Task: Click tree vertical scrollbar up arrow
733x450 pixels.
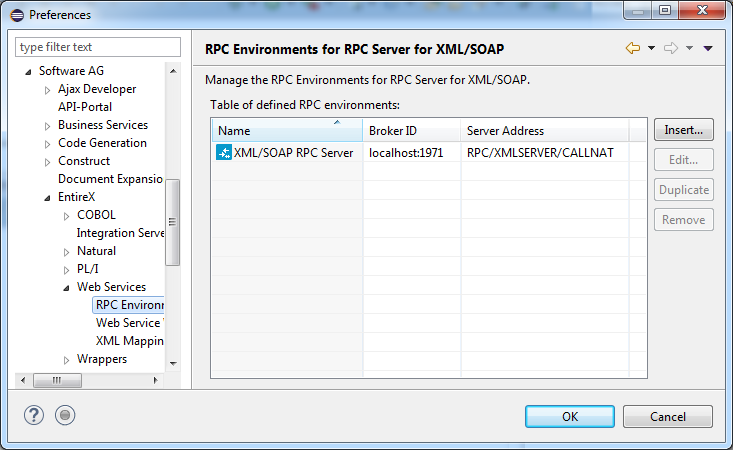Action: pos(173,71)
